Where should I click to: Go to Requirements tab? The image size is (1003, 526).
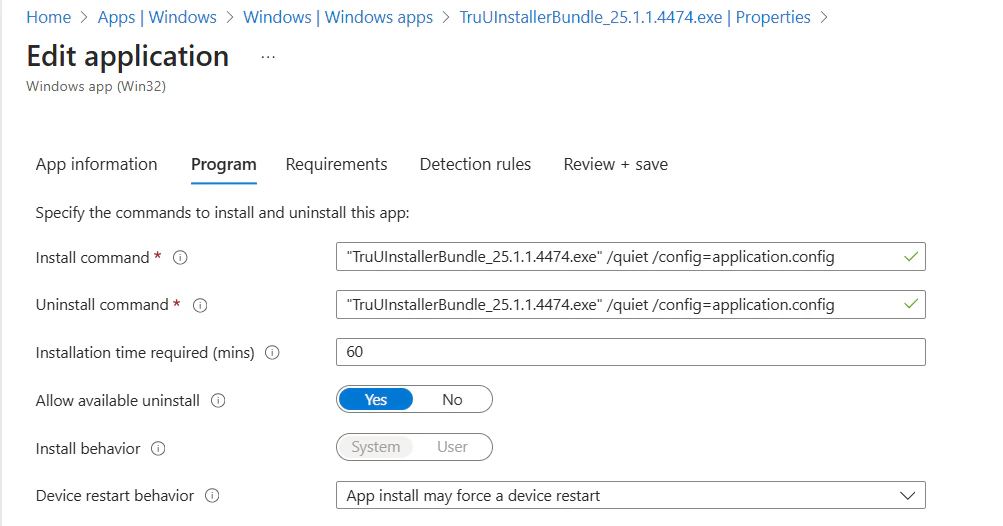tap(336, 164)
